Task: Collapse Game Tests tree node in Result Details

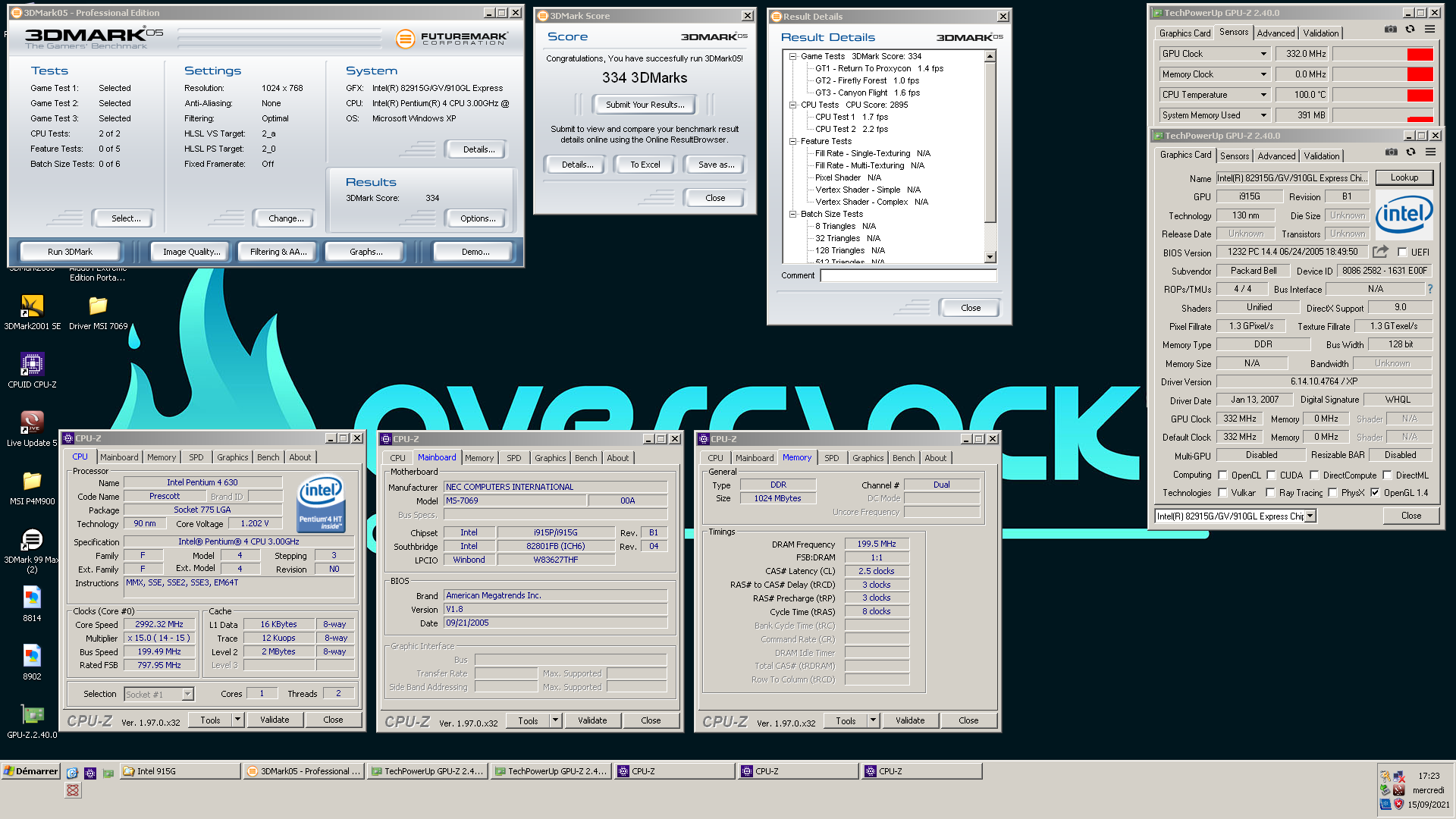Action: 792,56
